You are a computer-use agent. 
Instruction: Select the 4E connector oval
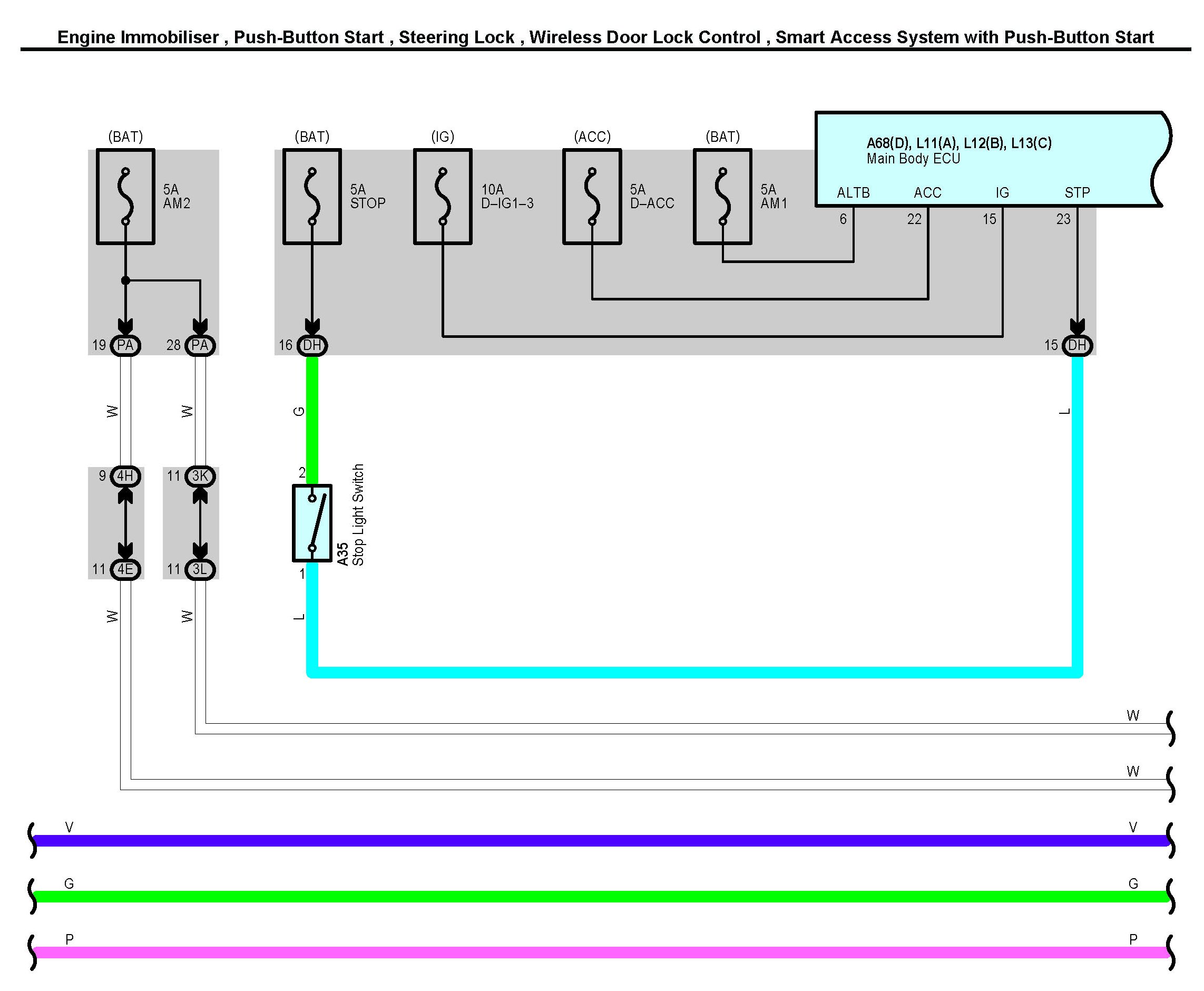[x=125, y=569]
